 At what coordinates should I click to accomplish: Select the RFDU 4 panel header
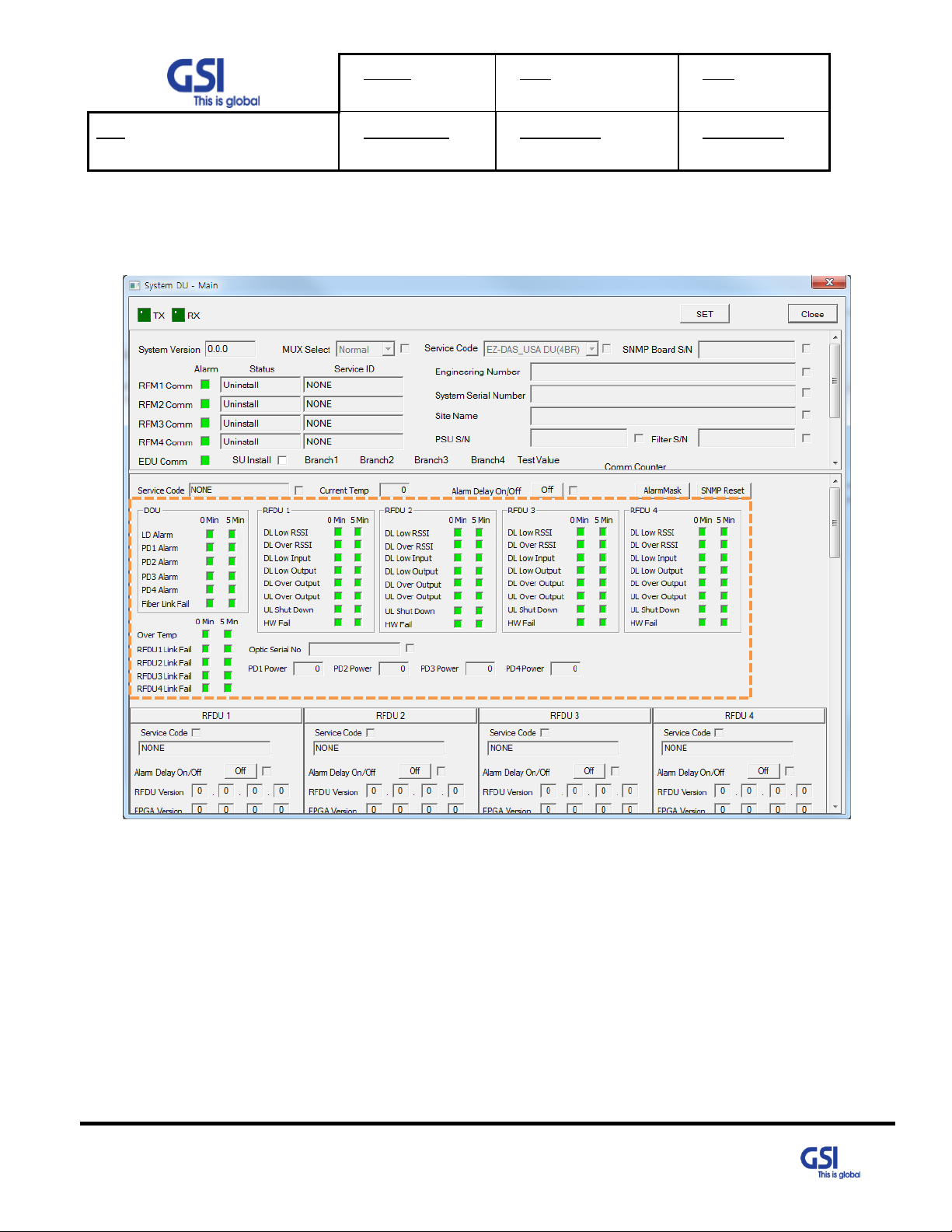739,716
